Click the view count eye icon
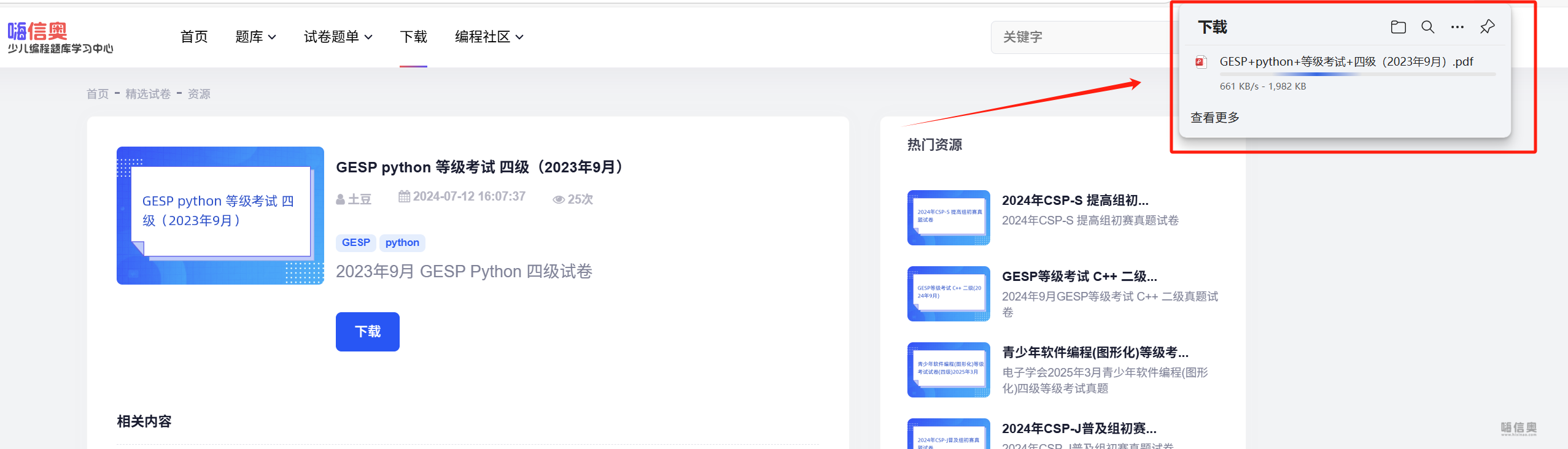This screenshot has height=449, width=1568. click(x=558, y=199)
